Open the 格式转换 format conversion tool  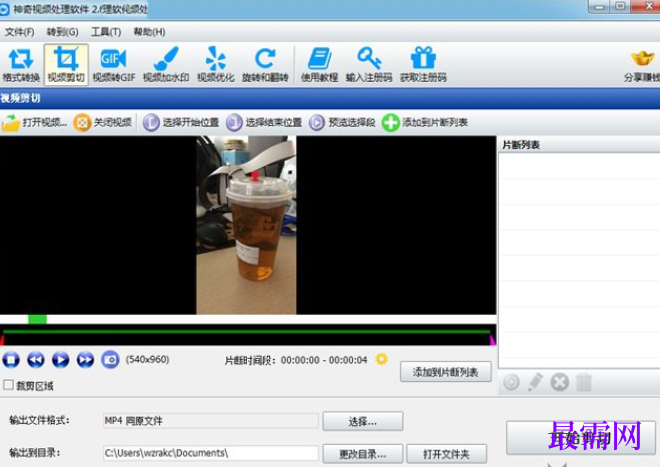pyautogui.click(x=21, y=65)
